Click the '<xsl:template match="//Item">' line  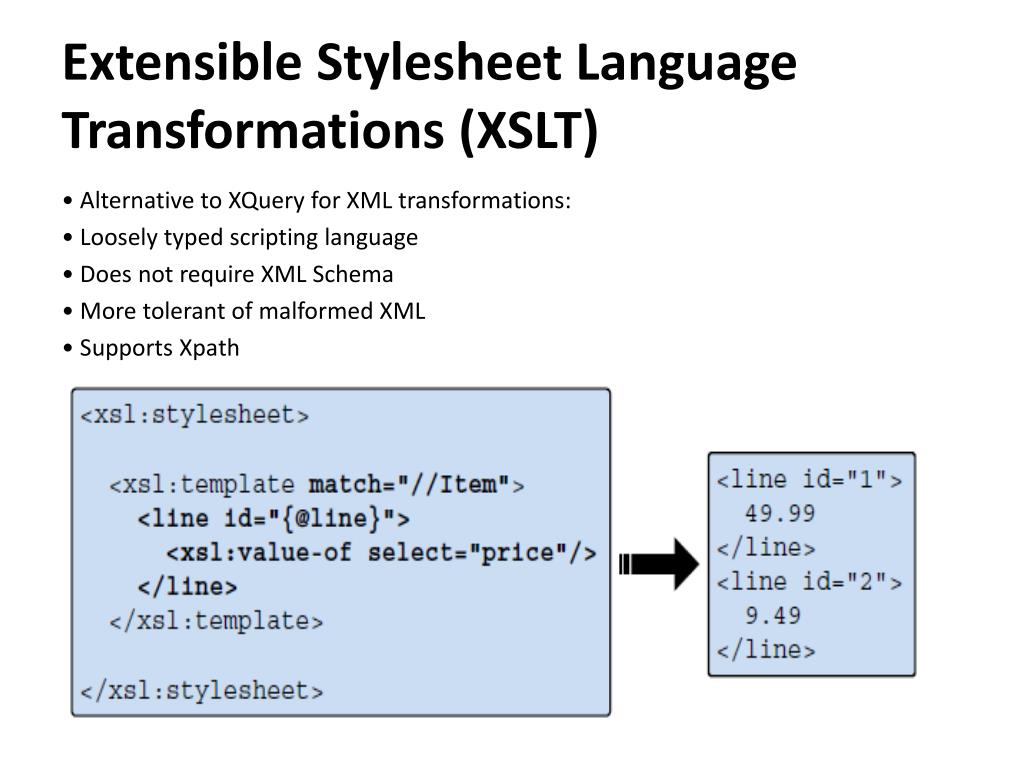click(x=317, y=485)
